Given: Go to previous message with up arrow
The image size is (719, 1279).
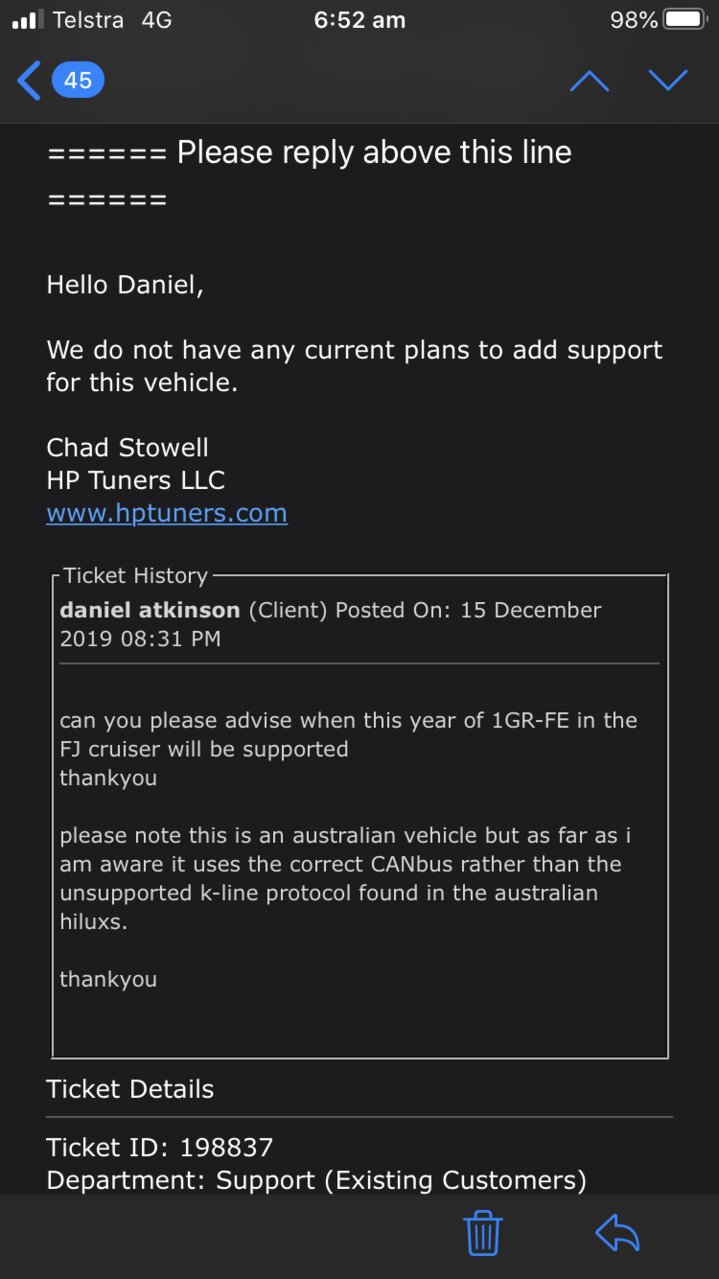Looking at the screenshot, I should (589, 80).
